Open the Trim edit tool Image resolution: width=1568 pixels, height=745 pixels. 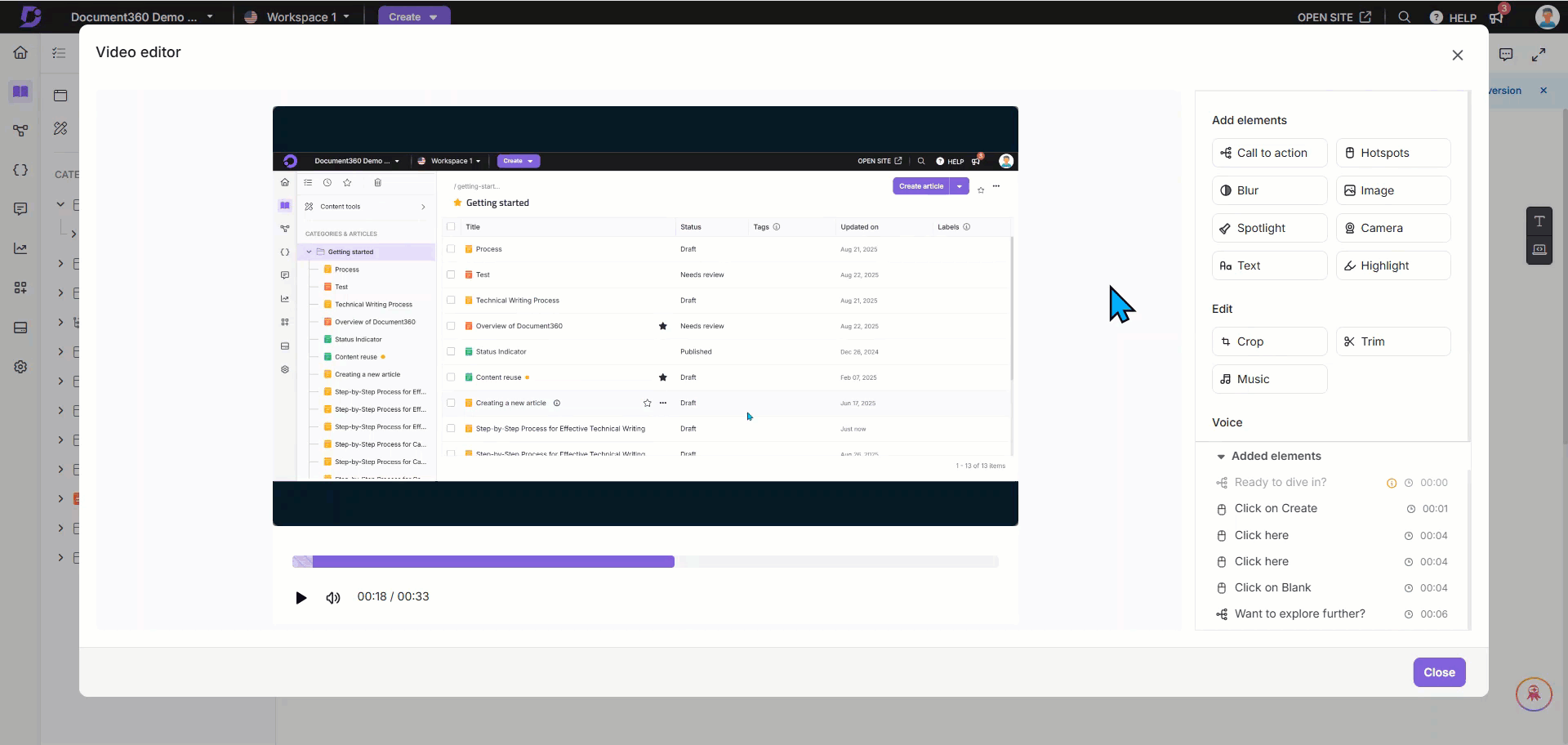1393,341
